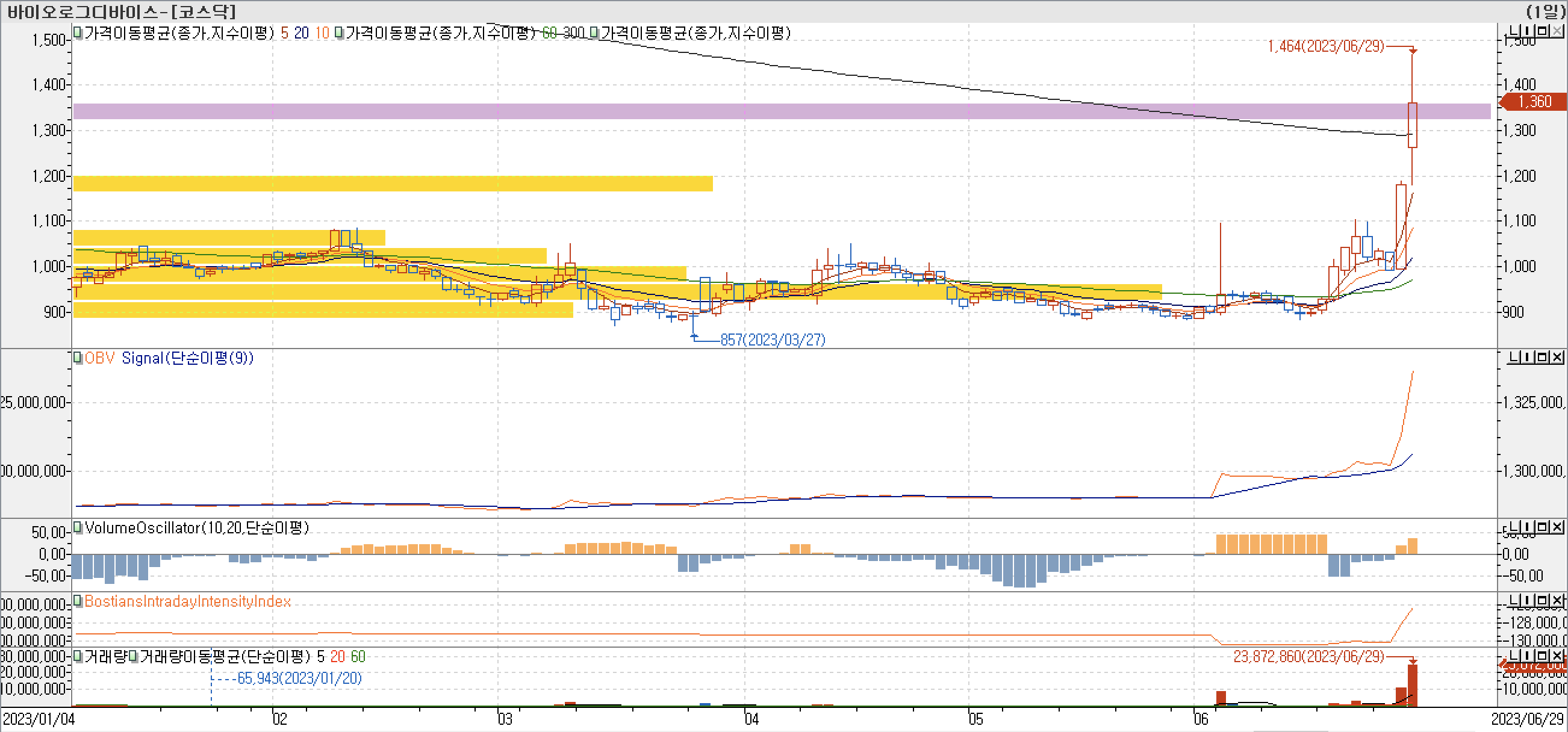The image size is (1568, 732).
Task: Click the 1,360 current price tag
Action: (1535, 102)
